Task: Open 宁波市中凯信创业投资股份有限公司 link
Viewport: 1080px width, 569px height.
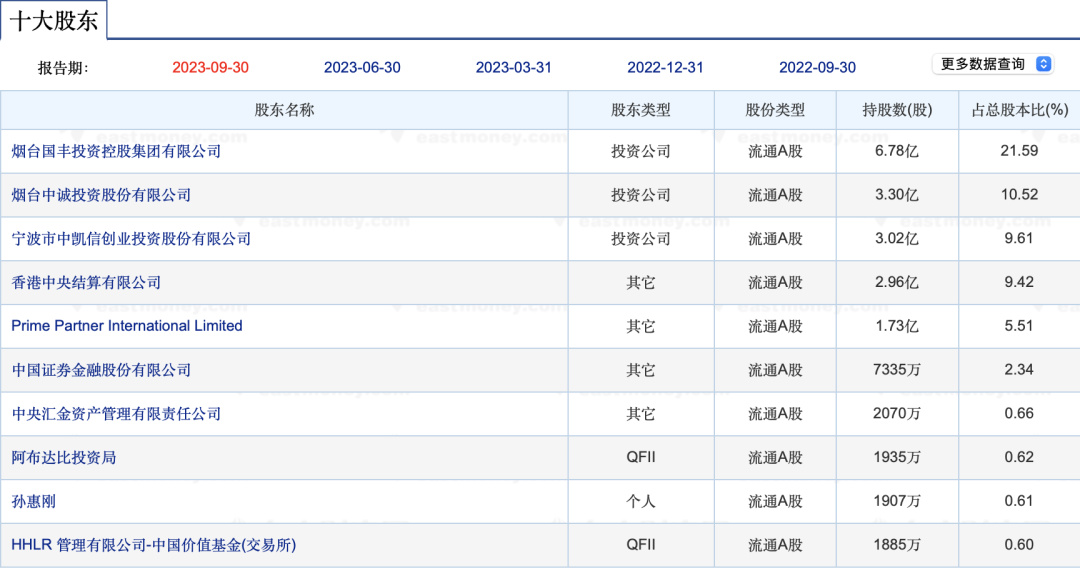Action: [131, 238]
